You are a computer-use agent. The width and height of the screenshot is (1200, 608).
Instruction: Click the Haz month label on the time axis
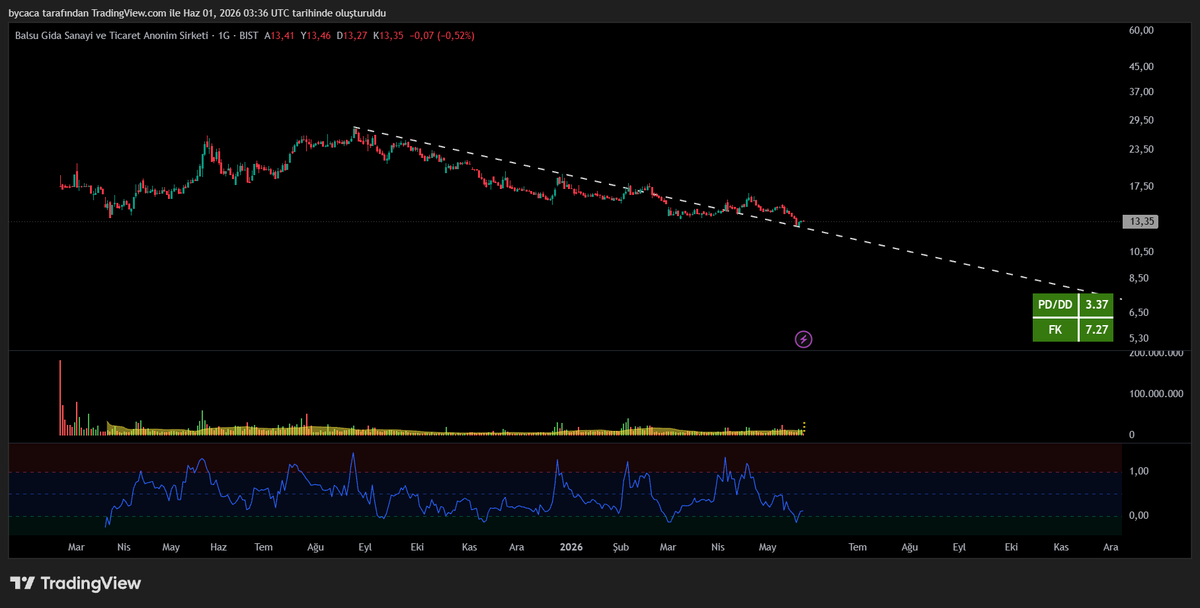click(x=218, y=548)
